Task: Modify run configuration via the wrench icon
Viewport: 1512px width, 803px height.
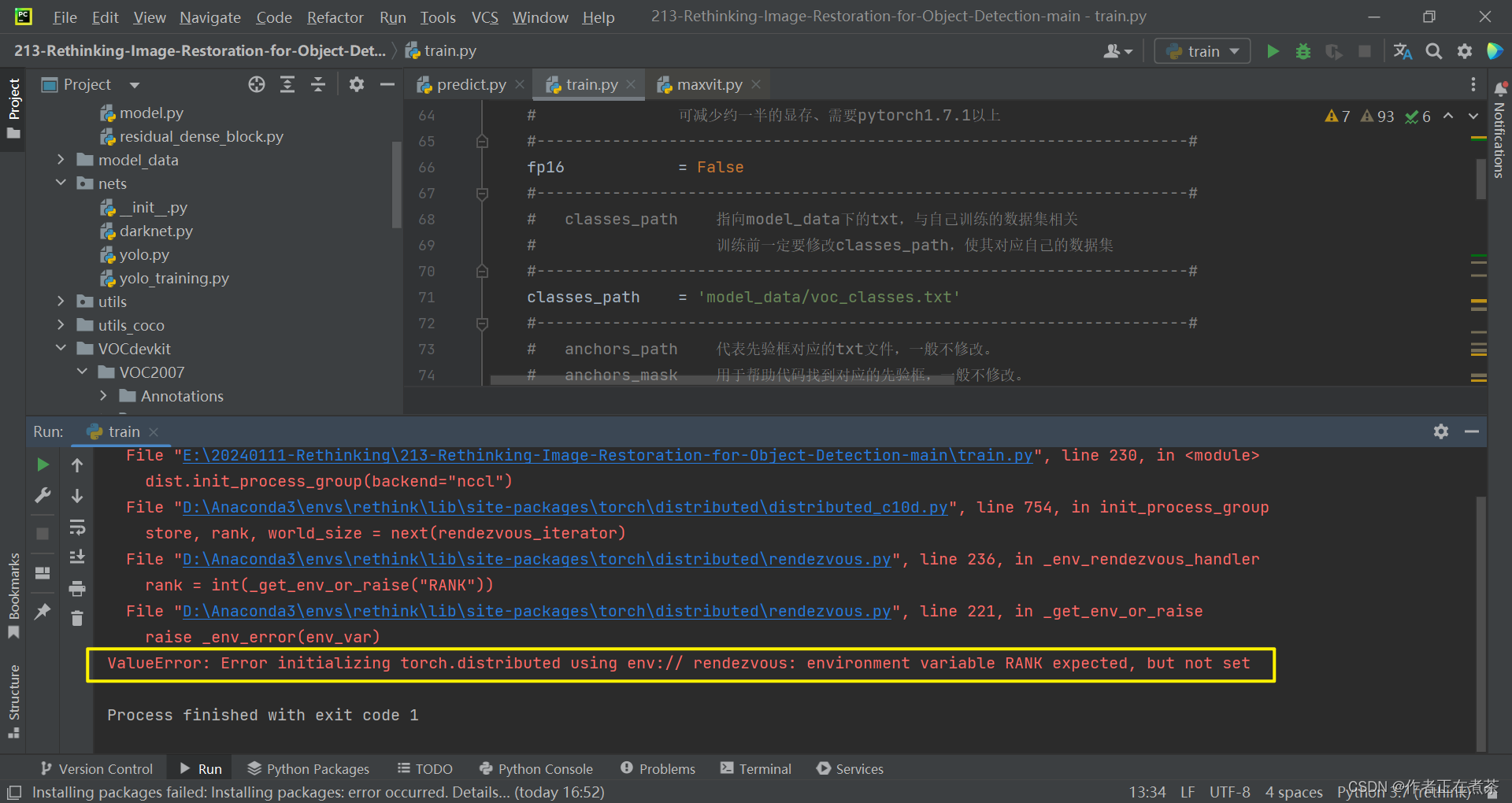Action: [x=43, y=496]
